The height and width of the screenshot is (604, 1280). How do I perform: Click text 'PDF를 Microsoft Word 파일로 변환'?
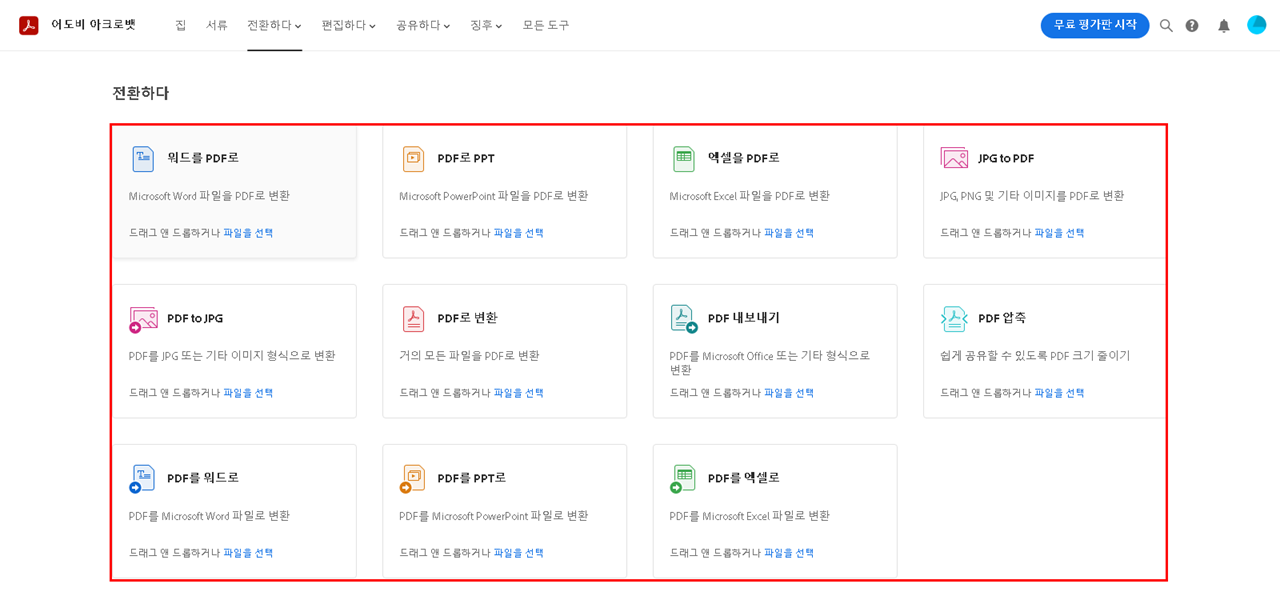(x=209, y=516)
